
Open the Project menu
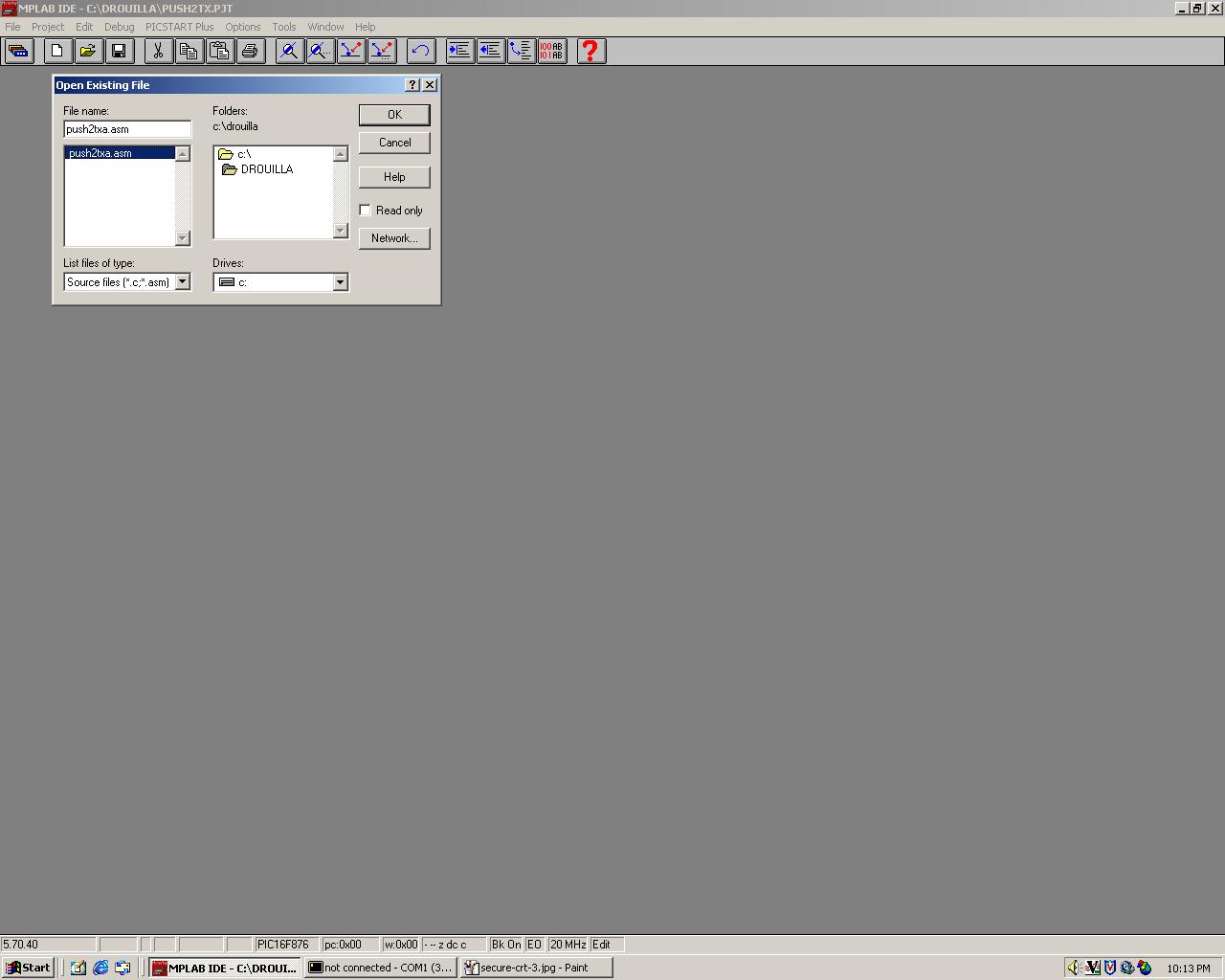(x=48, y=27)
